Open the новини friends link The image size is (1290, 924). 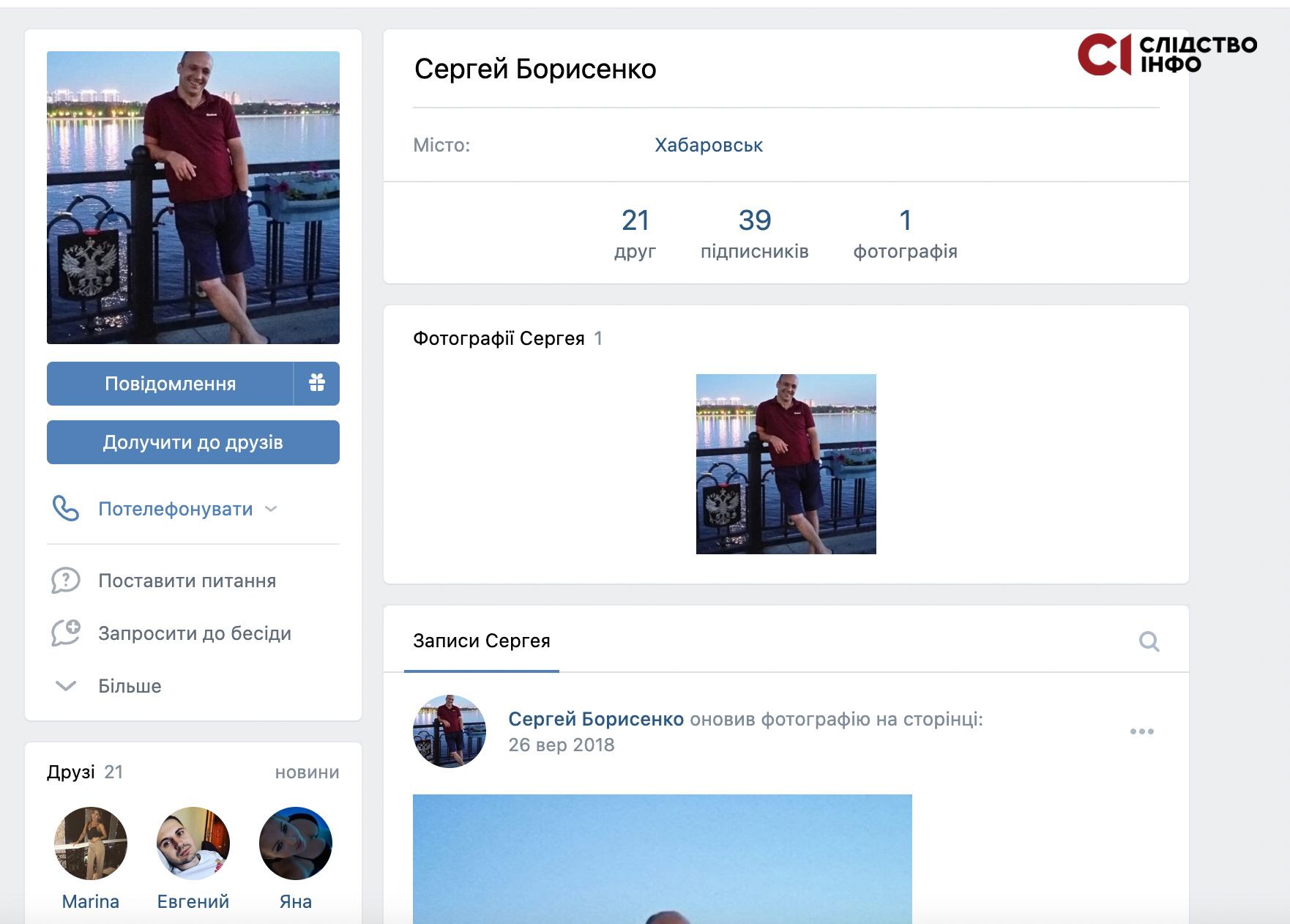[307, 772]
